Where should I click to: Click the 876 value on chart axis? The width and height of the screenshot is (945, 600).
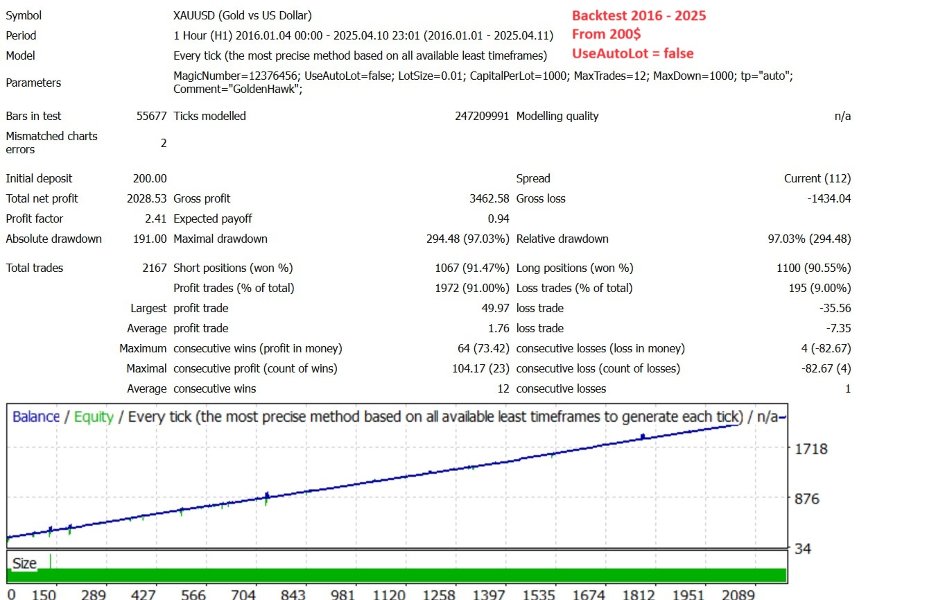(x=807, y=499)
